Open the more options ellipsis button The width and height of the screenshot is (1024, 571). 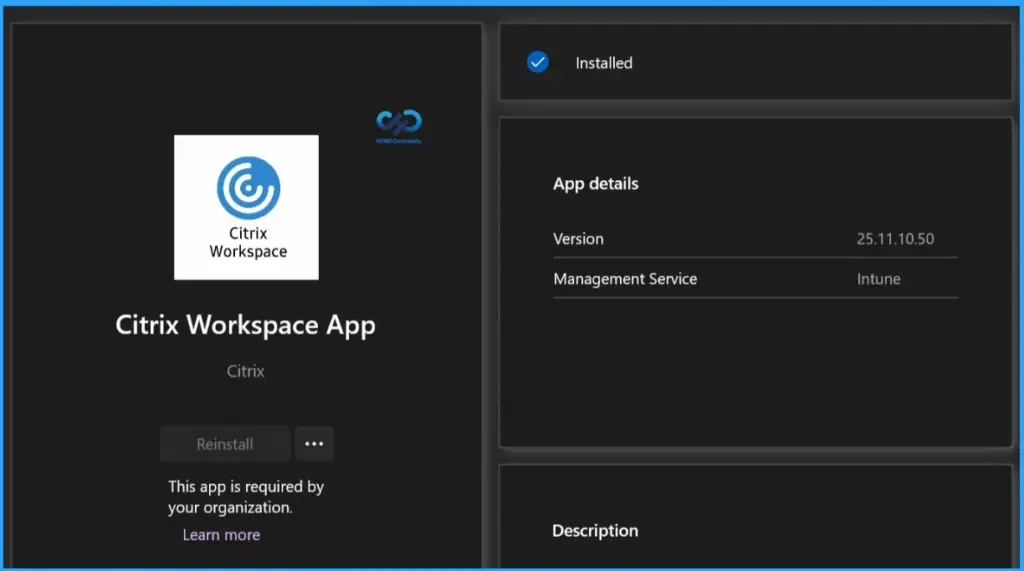point(314,444)
